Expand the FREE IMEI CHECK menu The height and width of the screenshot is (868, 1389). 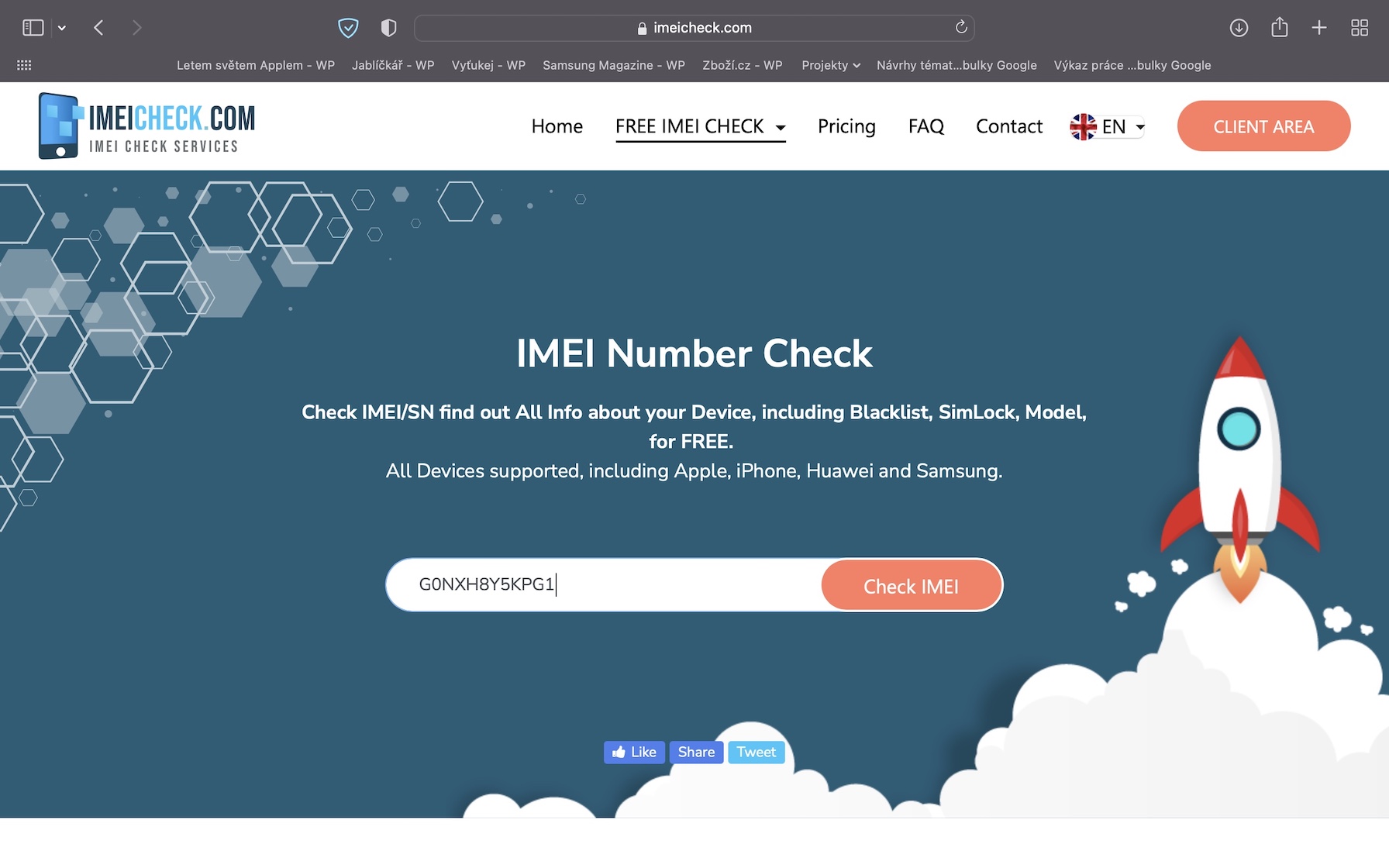tap(701, 126)
